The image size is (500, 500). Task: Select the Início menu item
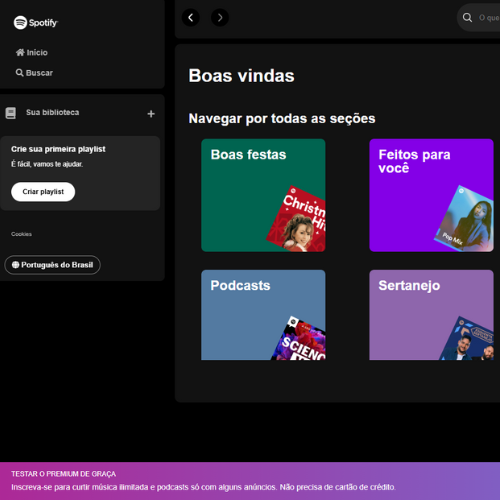[32, 52]
